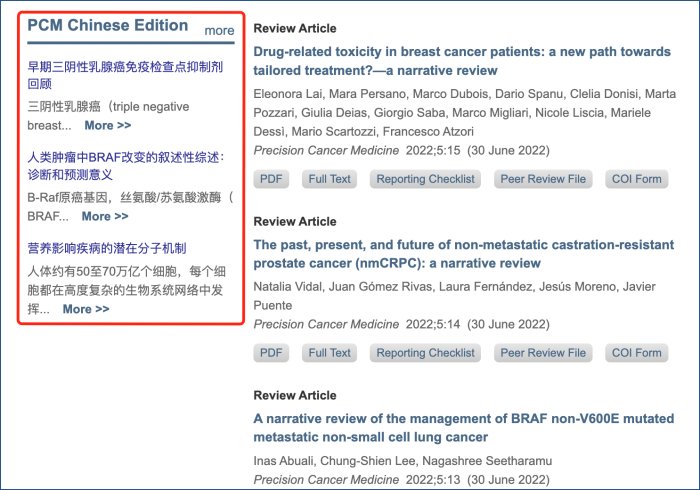
Task: Download PDF of the nmCRPC prostate cancer article
Action: (271, 353)
